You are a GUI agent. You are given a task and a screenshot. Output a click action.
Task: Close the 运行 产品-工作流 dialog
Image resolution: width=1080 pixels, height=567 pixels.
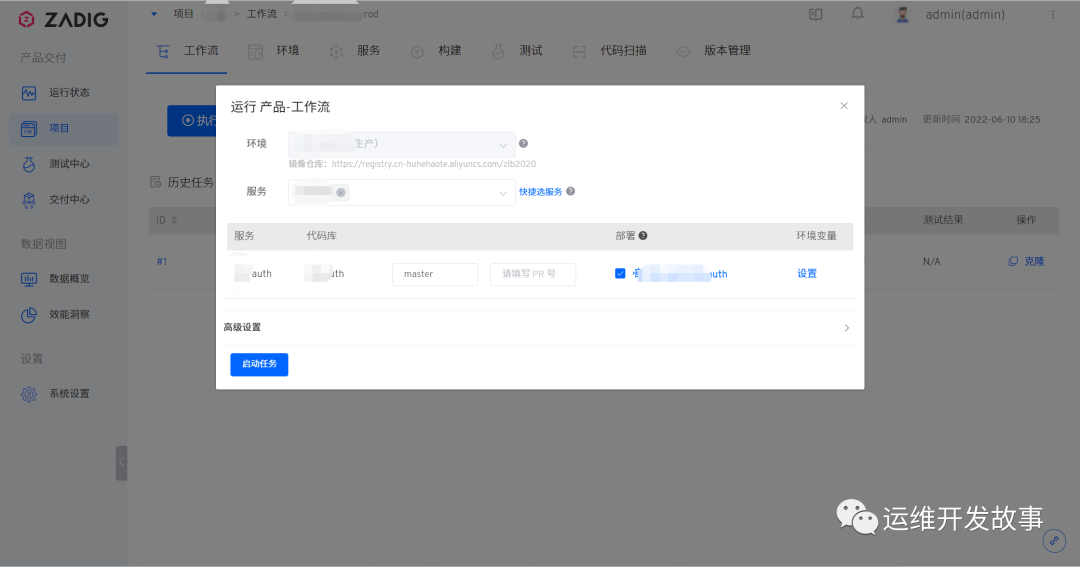[x=844, y=106]
